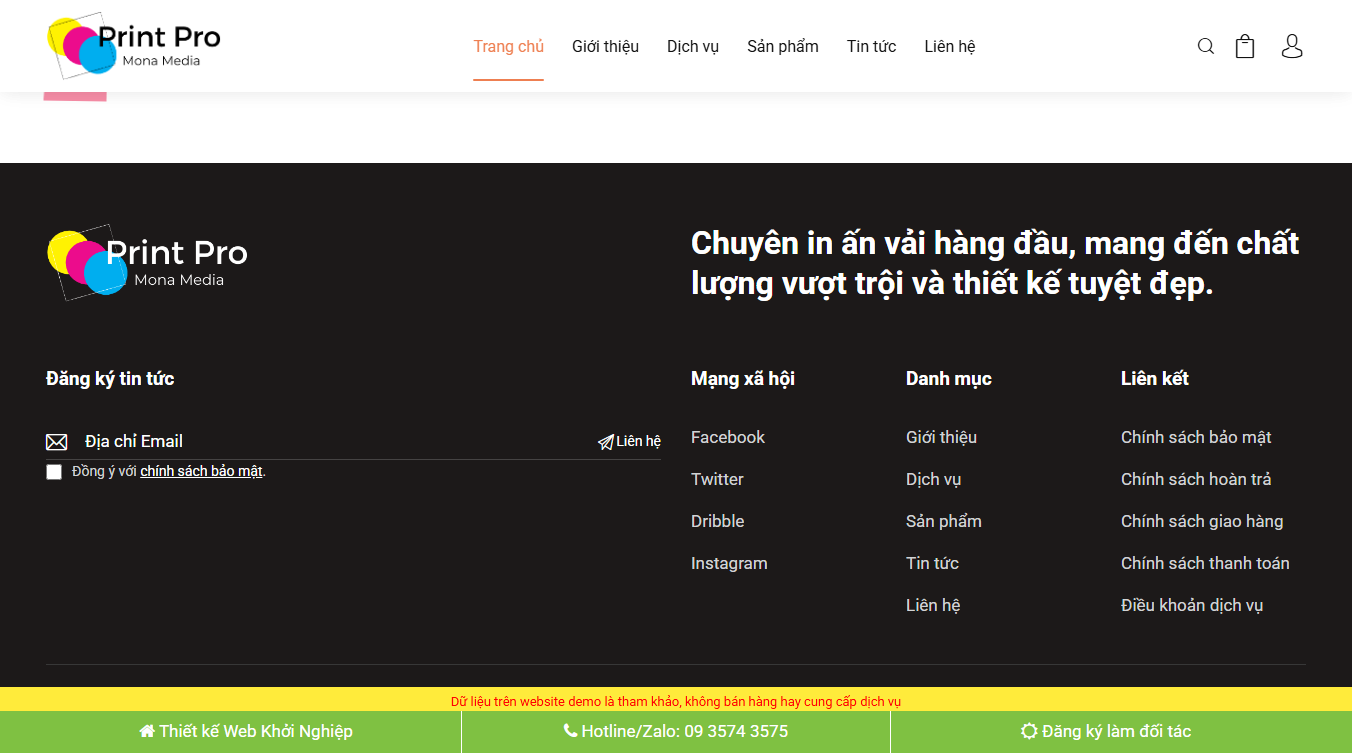Open the search icon in header
Viewport: 1352px width, 753px height.
coord(1206,46)
